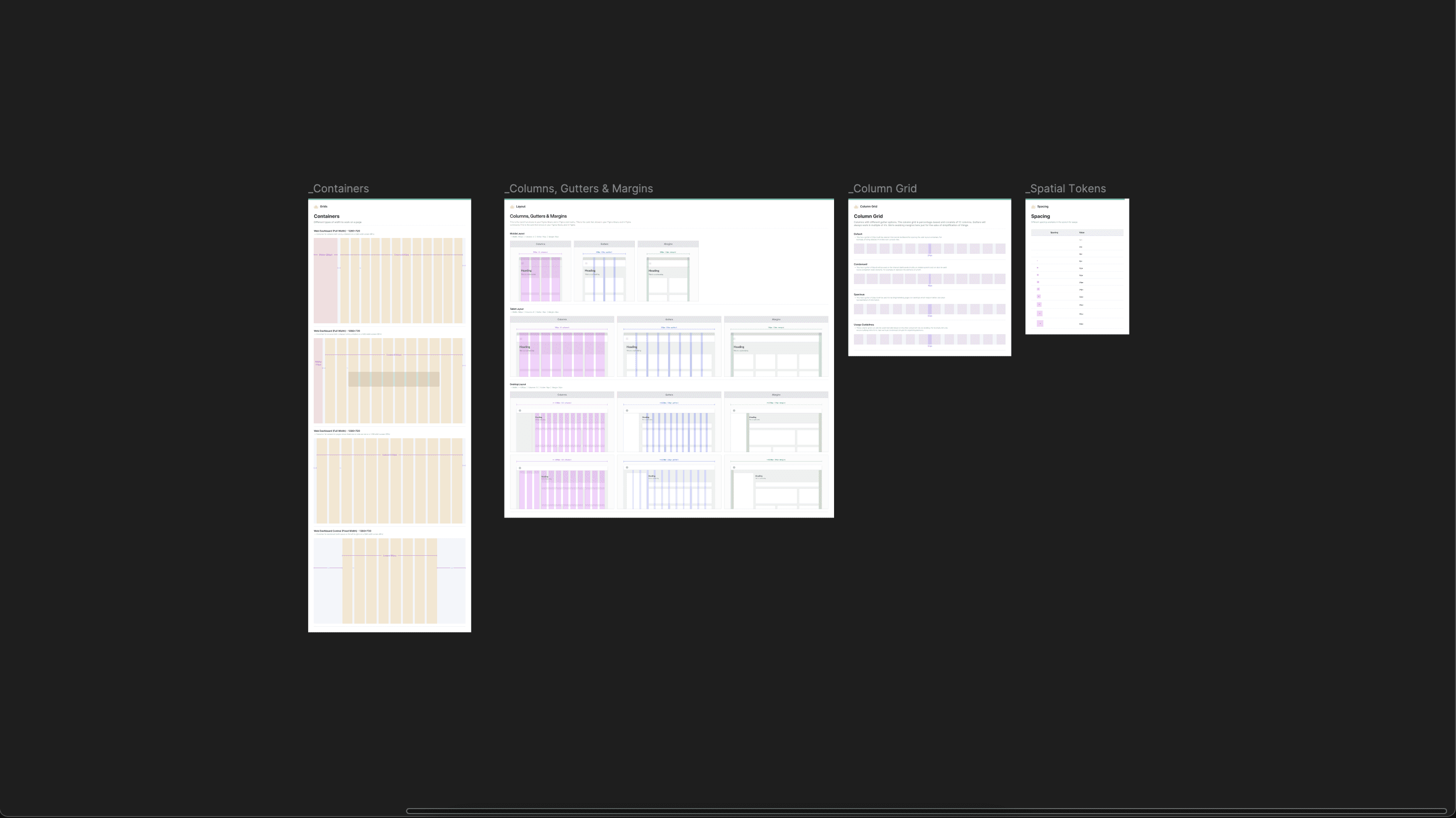Select the _Containers frame label
Screen dimensions: 1456x818
pos(339,189)
